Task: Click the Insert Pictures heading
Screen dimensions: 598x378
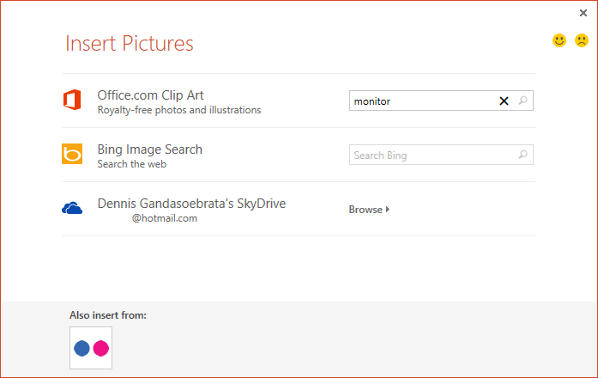Action: click(129, 43)
